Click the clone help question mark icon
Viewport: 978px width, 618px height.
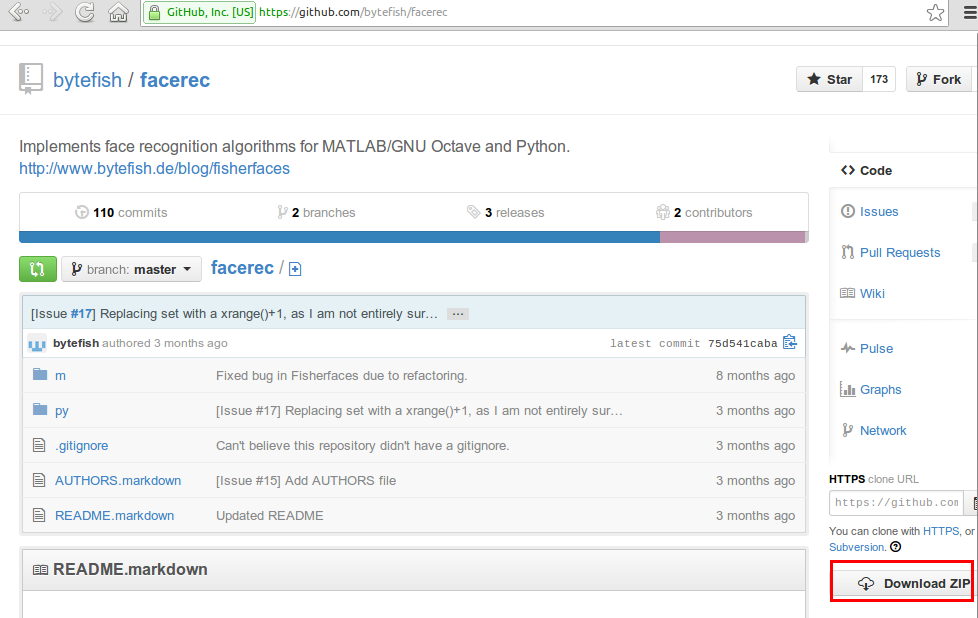[896, 547]
